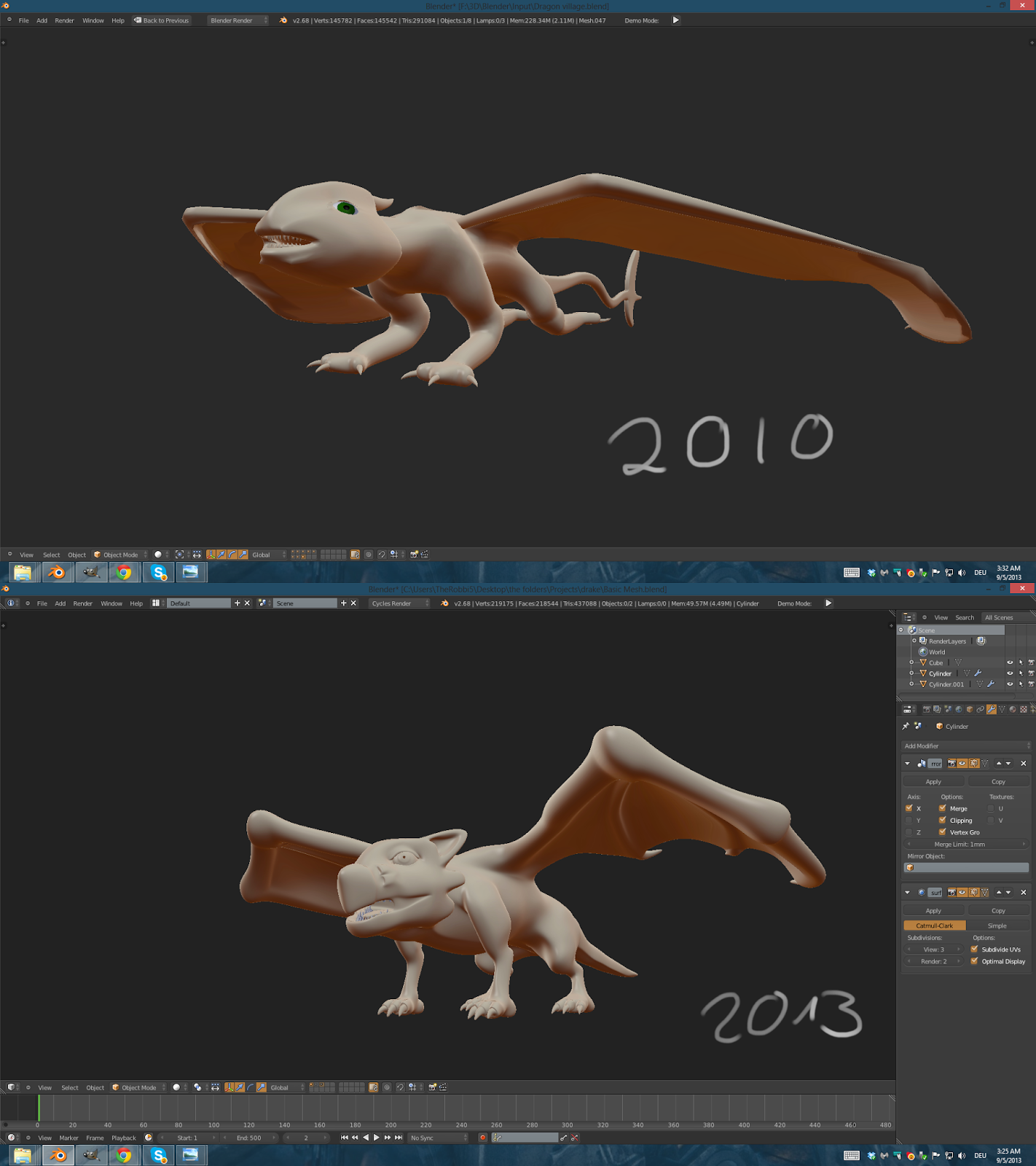1036x1166 pixels.
Task: Open File menu in the upper Blender window
Action: (x=24, y=20)
